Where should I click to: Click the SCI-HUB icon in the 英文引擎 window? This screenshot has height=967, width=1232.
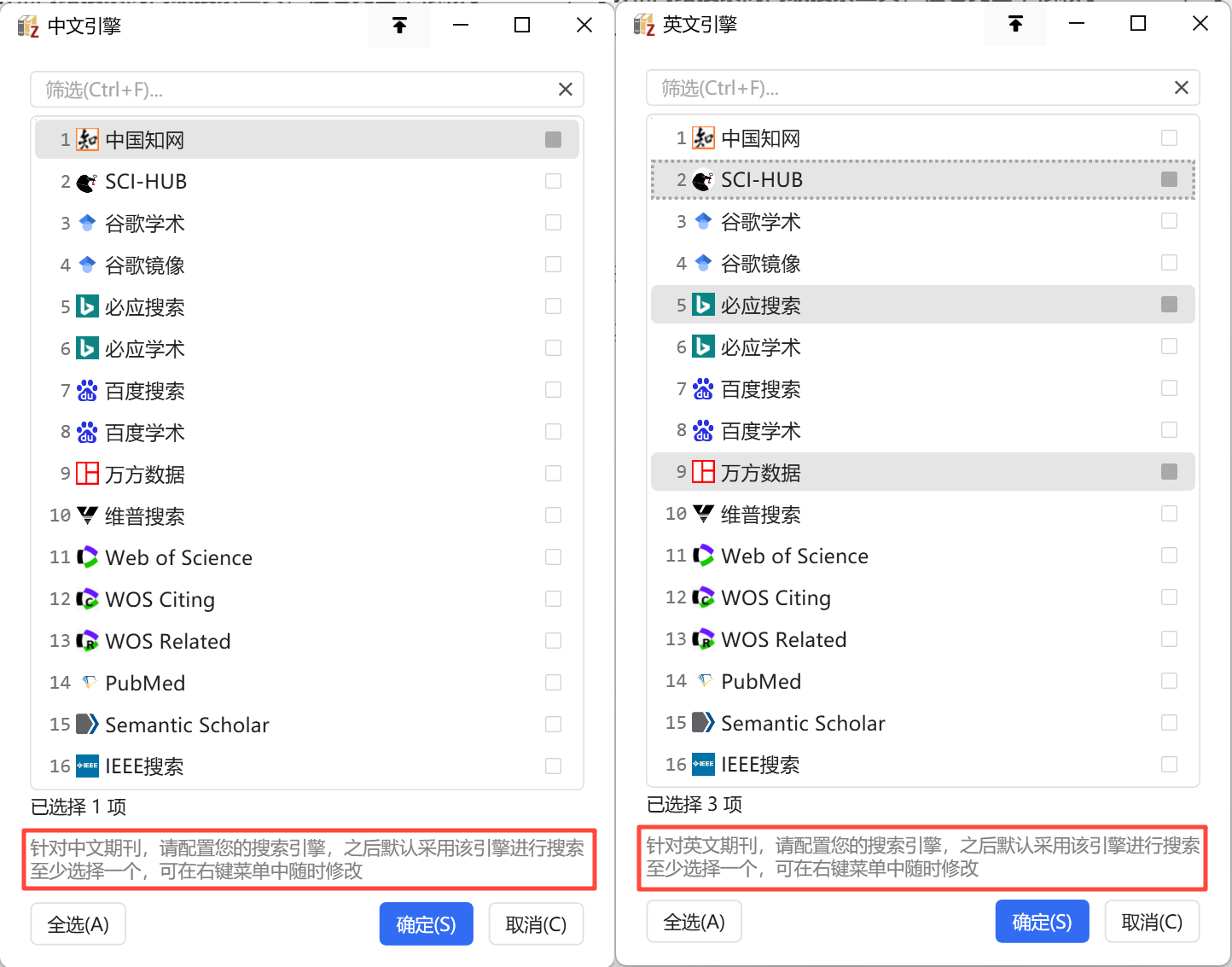tap(703, 180)
